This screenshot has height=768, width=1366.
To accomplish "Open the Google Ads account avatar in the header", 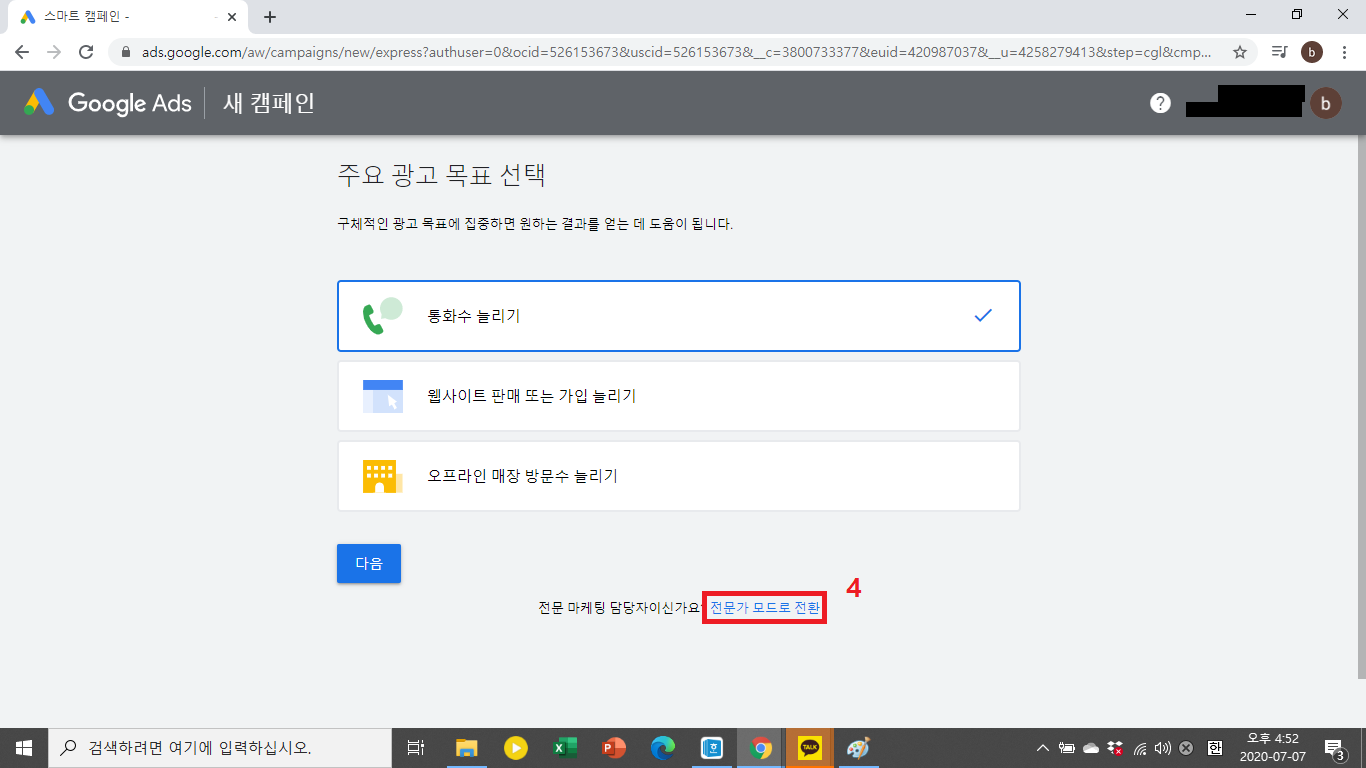I will click(1326, 103).
